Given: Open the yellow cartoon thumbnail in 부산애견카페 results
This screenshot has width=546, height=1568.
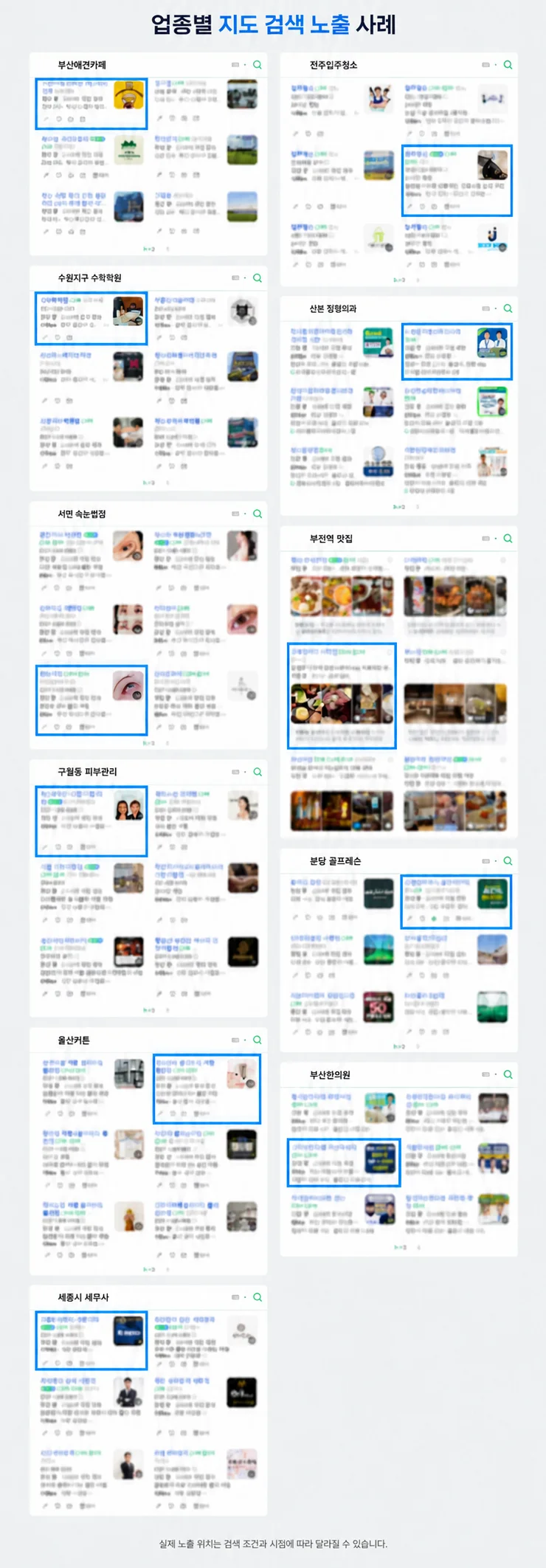Looking at the screenshot, I should click(128, 94).
